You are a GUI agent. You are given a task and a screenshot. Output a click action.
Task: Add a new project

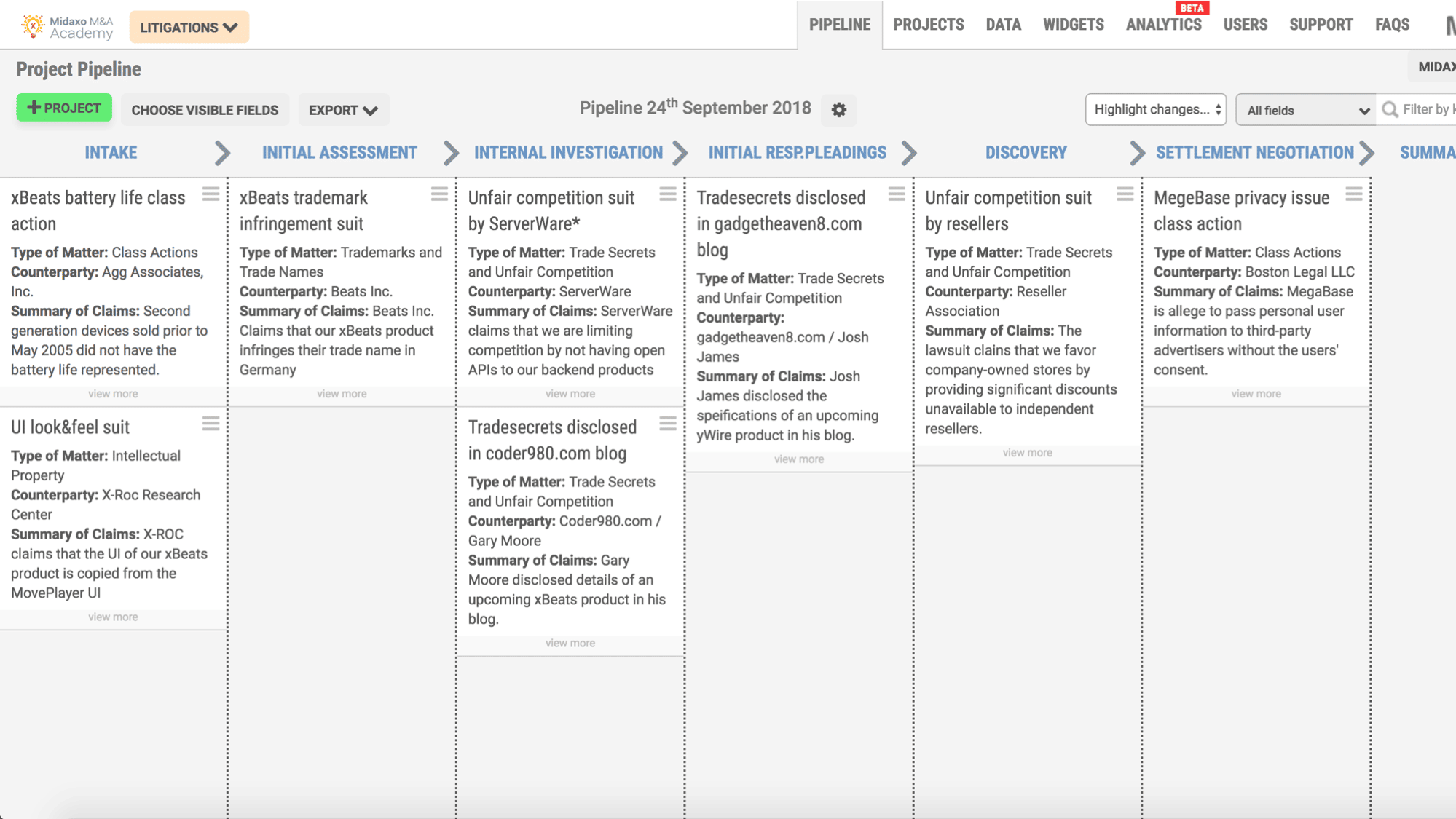pos(64,108)
